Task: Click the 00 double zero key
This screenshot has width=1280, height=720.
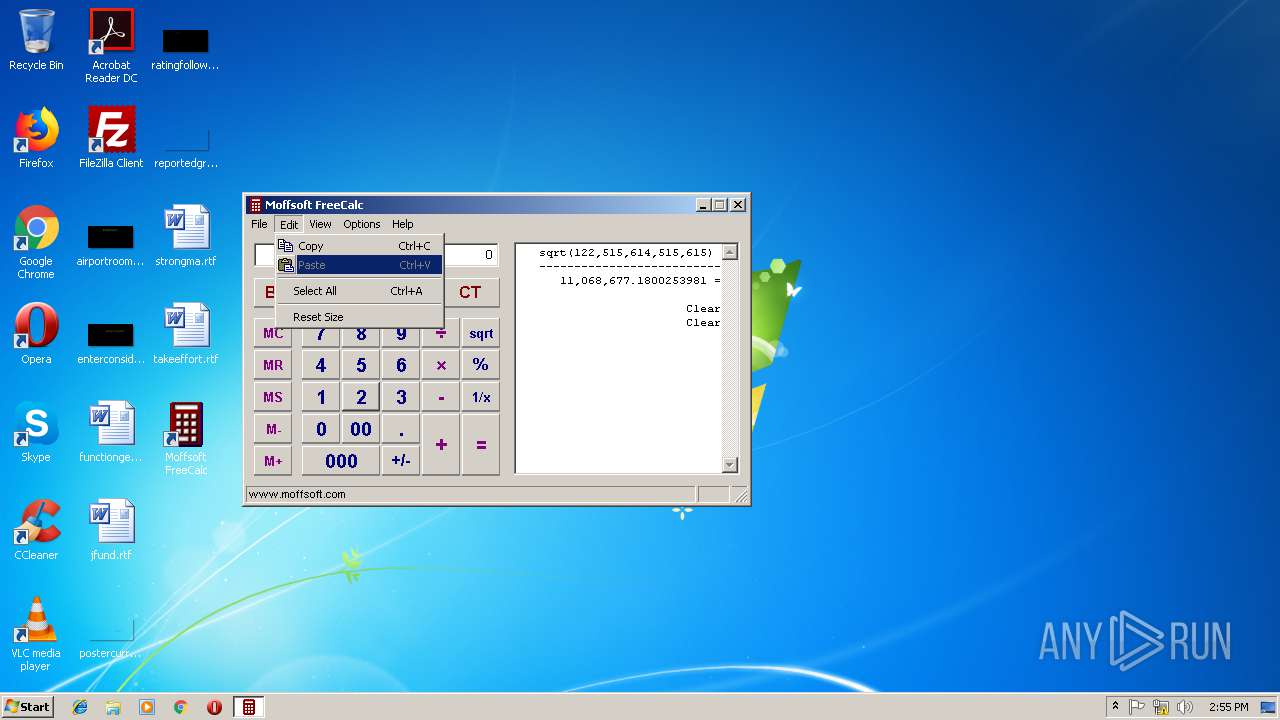Action: (361, 429)
